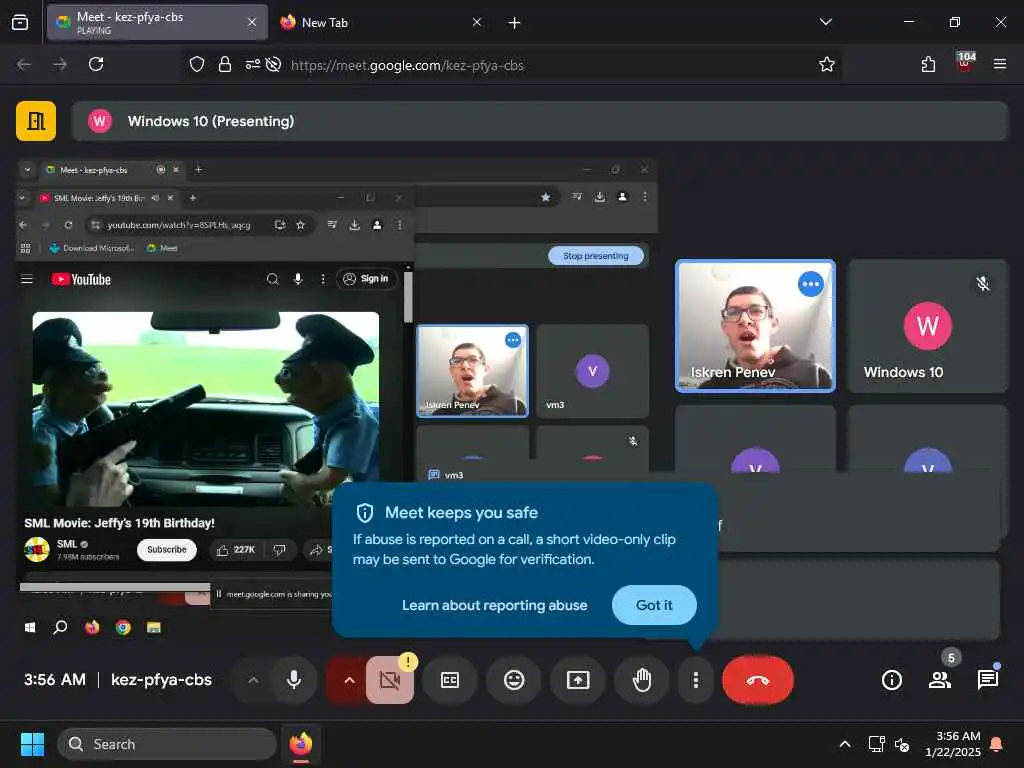Click the network status tray icon

click(876, 744)
